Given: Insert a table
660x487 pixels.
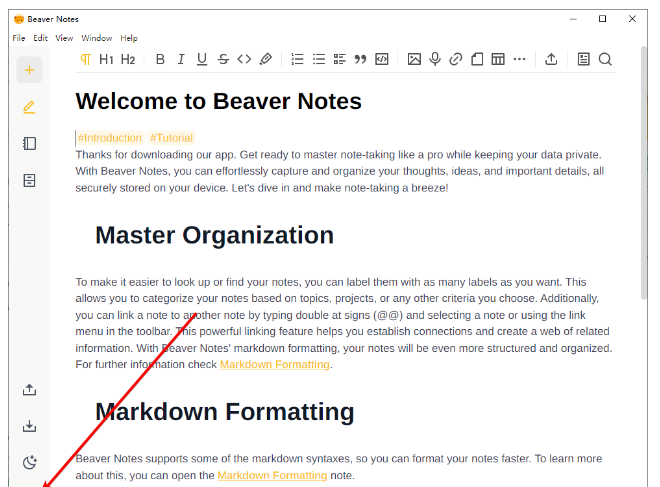Looking at the screenshot, I should tap(498, 59).
